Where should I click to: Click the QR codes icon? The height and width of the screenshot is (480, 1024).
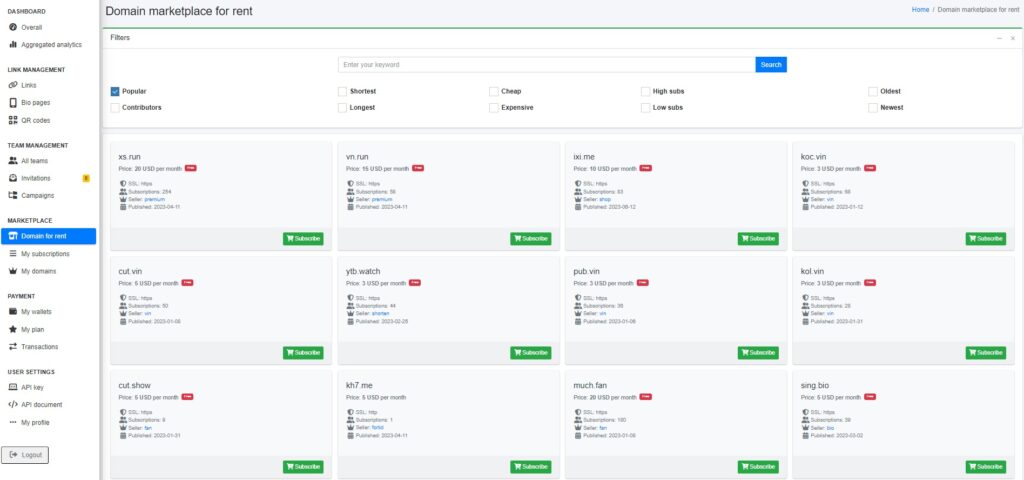tap(12, 120)
